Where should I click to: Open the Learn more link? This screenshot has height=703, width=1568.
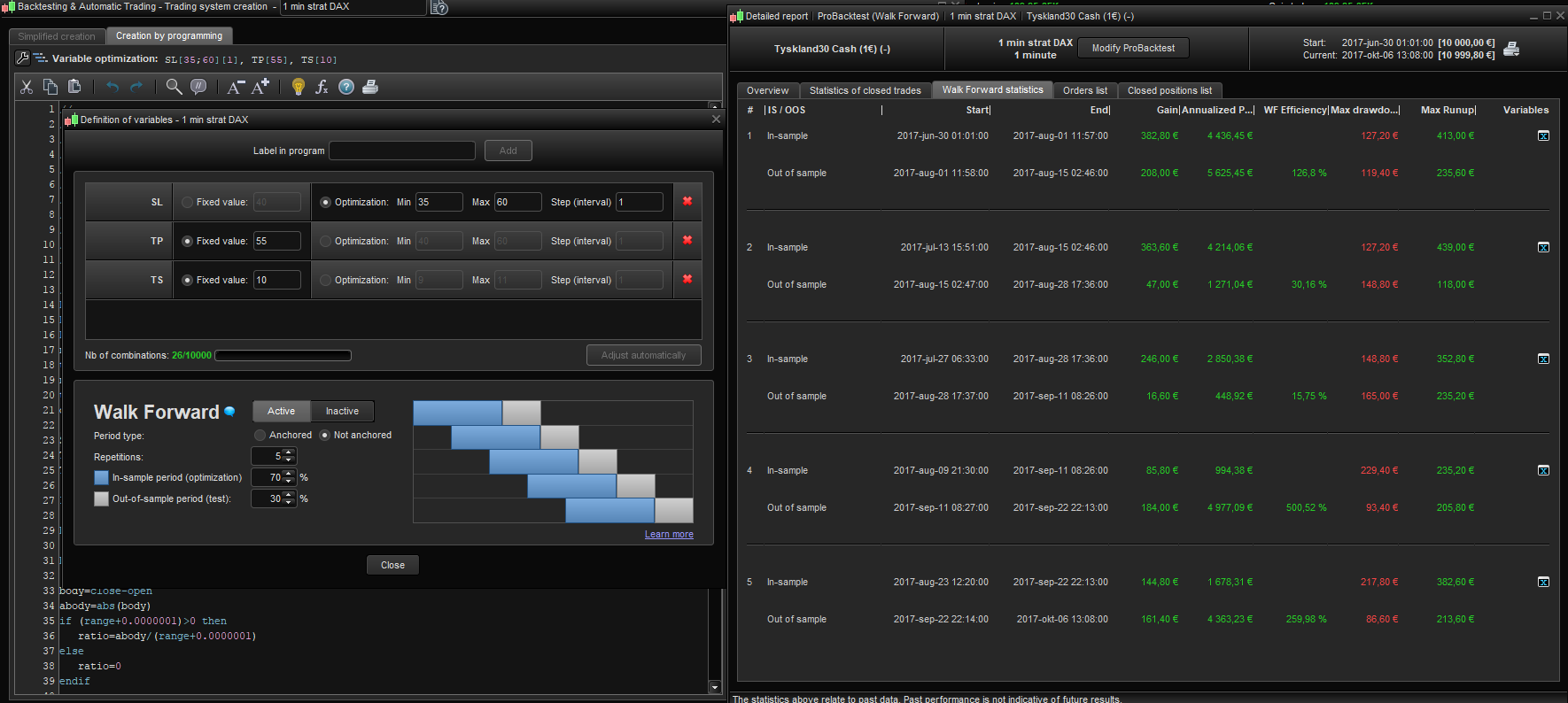coord(669,534)
